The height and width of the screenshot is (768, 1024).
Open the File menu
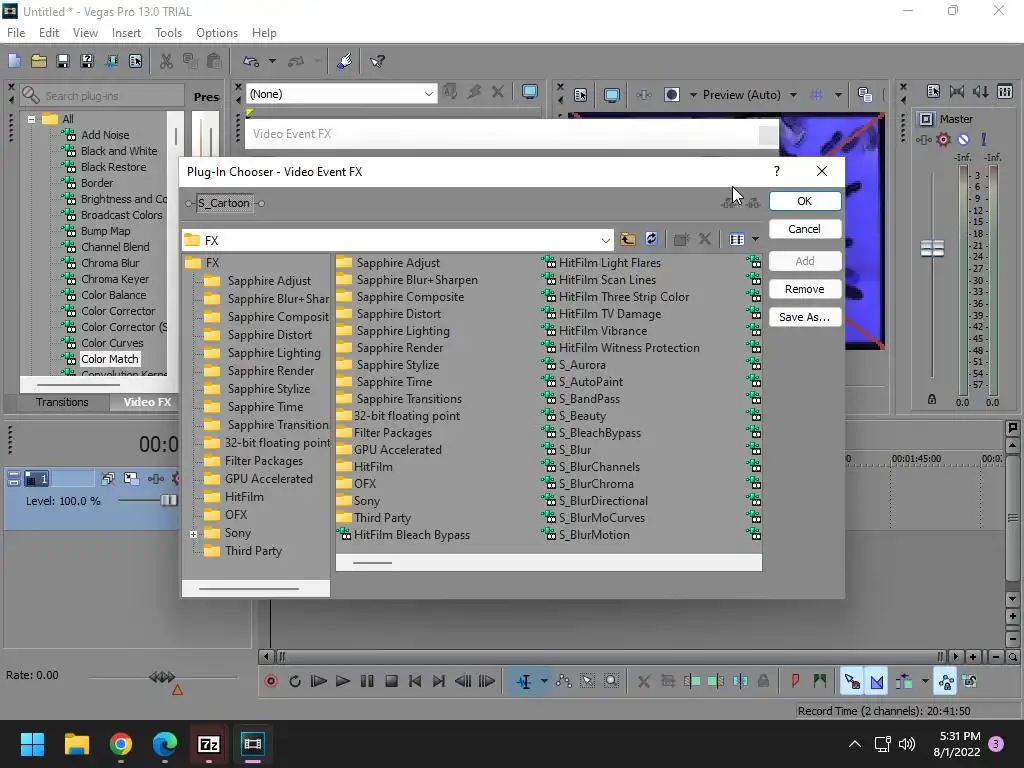coord(16,33)
